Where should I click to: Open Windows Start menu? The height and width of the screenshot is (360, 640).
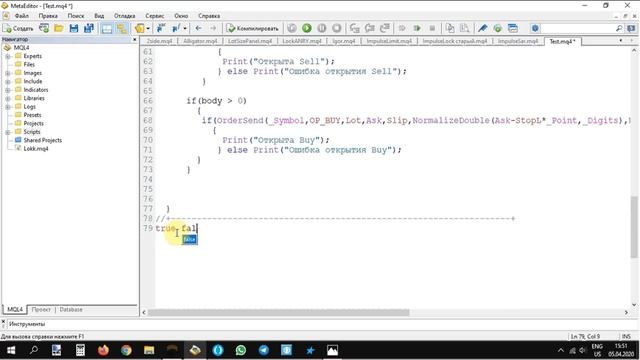coord(11,350)
